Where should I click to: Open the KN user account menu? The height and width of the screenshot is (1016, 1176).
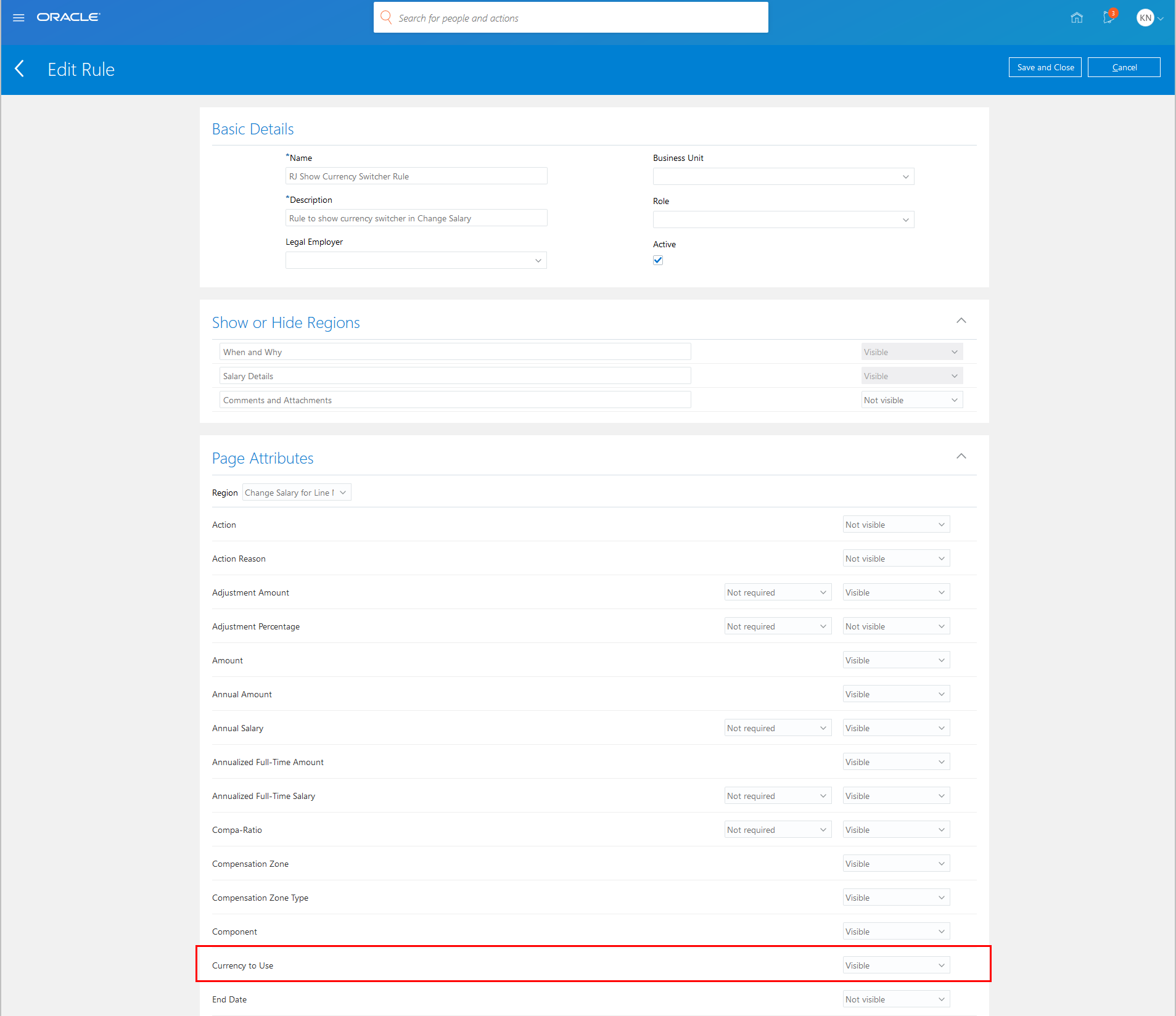click(x=1150, y=18)
